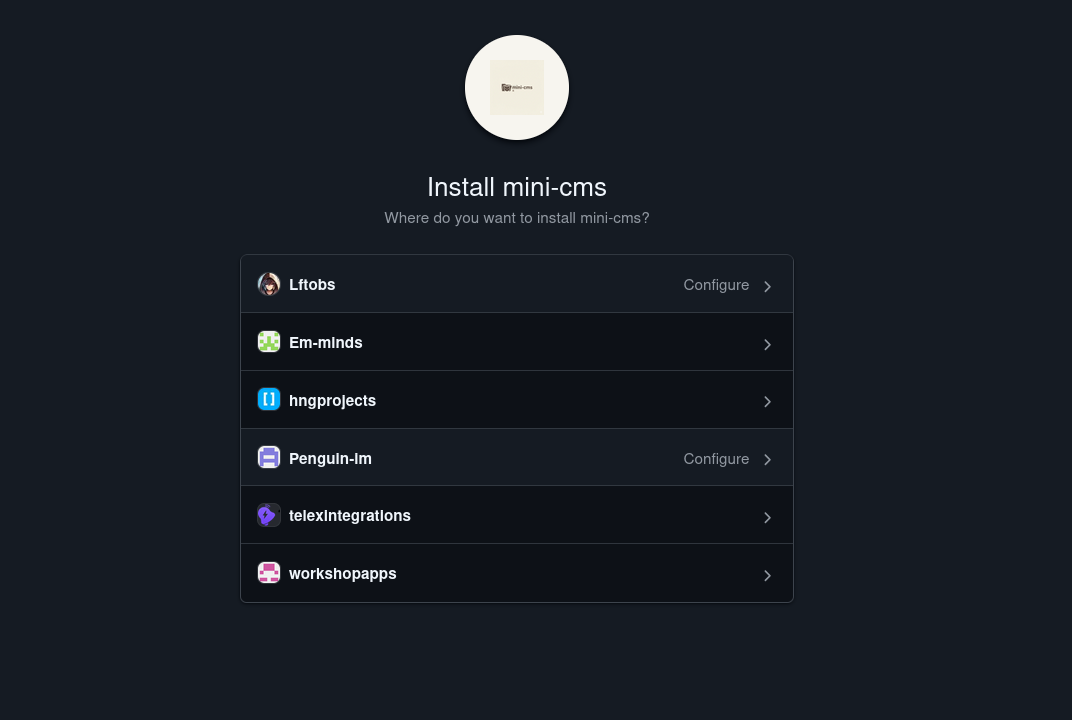Open the telexintegrations chevron arrow

coord(767,517)
